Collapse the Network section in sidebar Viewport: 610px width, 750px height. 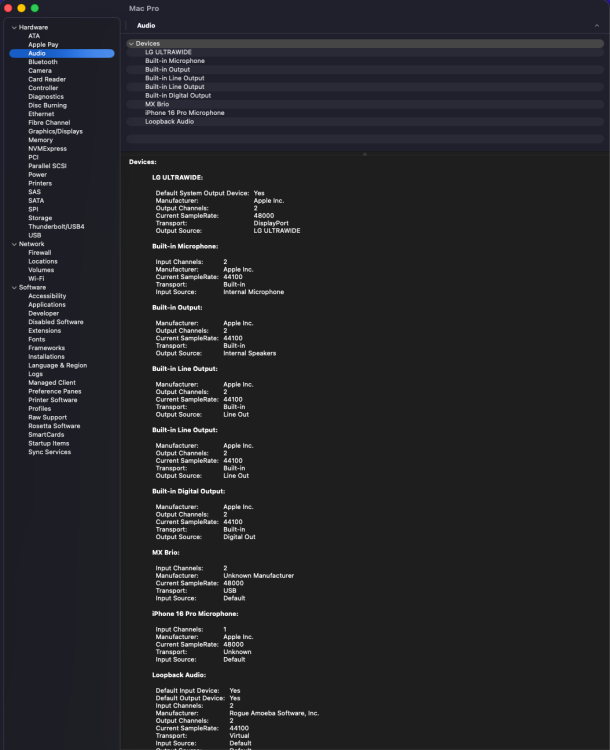[x=14, y=244]
